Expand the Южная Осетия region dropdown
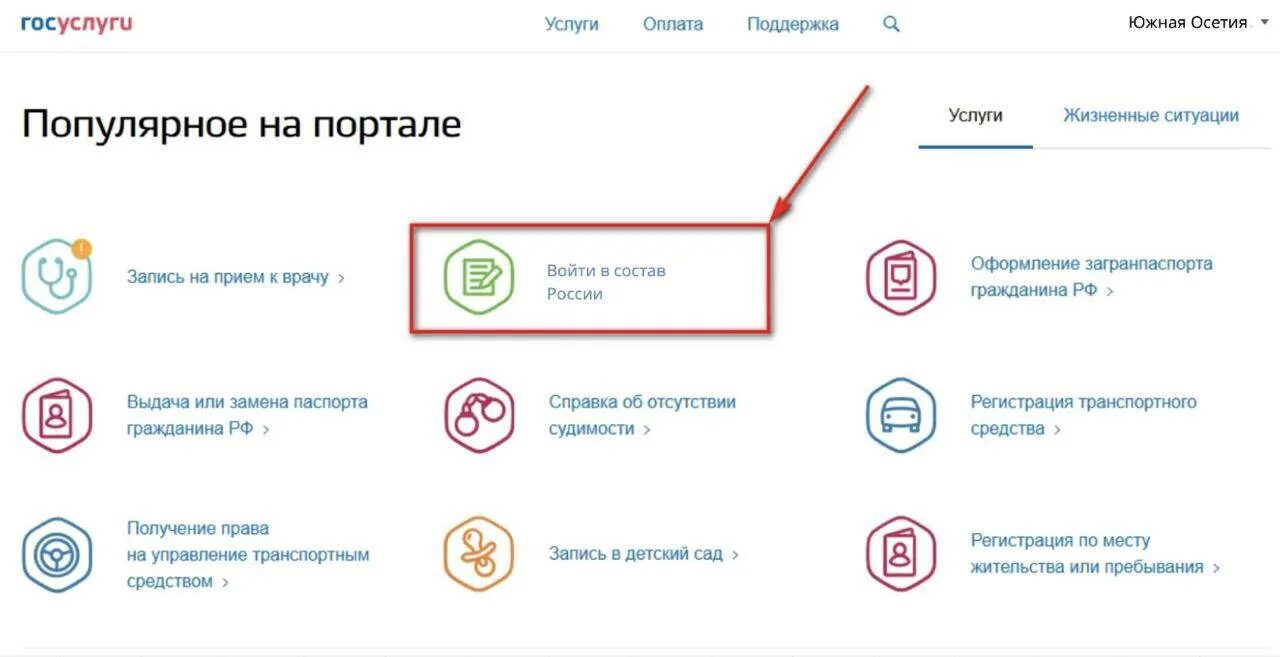1280x657 pixels. (x=1197, y=22)
